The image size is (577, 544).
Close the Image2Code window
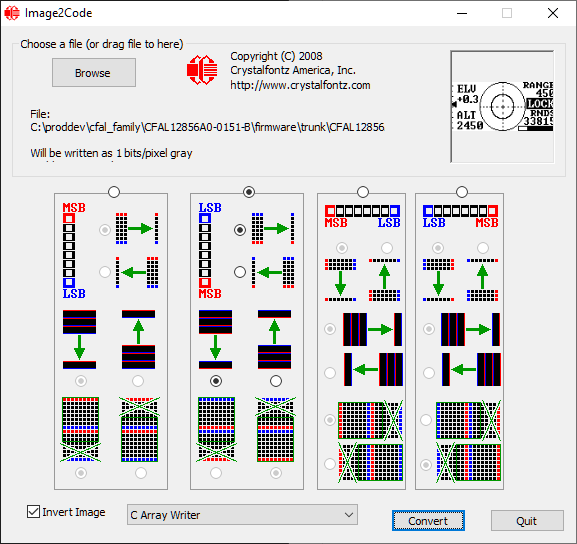(x=553, y=13)
